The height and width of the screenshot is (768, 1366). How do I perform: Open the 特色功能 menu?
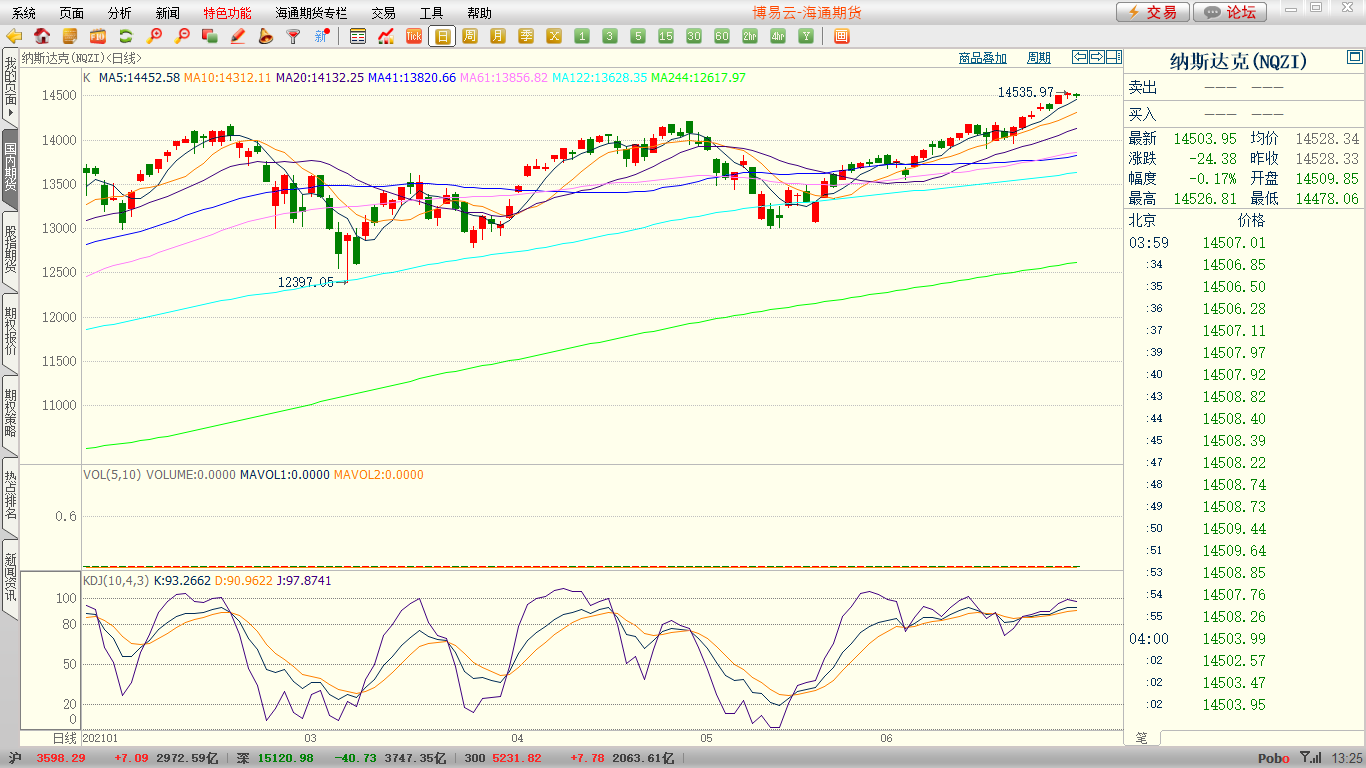click(227, 13)
